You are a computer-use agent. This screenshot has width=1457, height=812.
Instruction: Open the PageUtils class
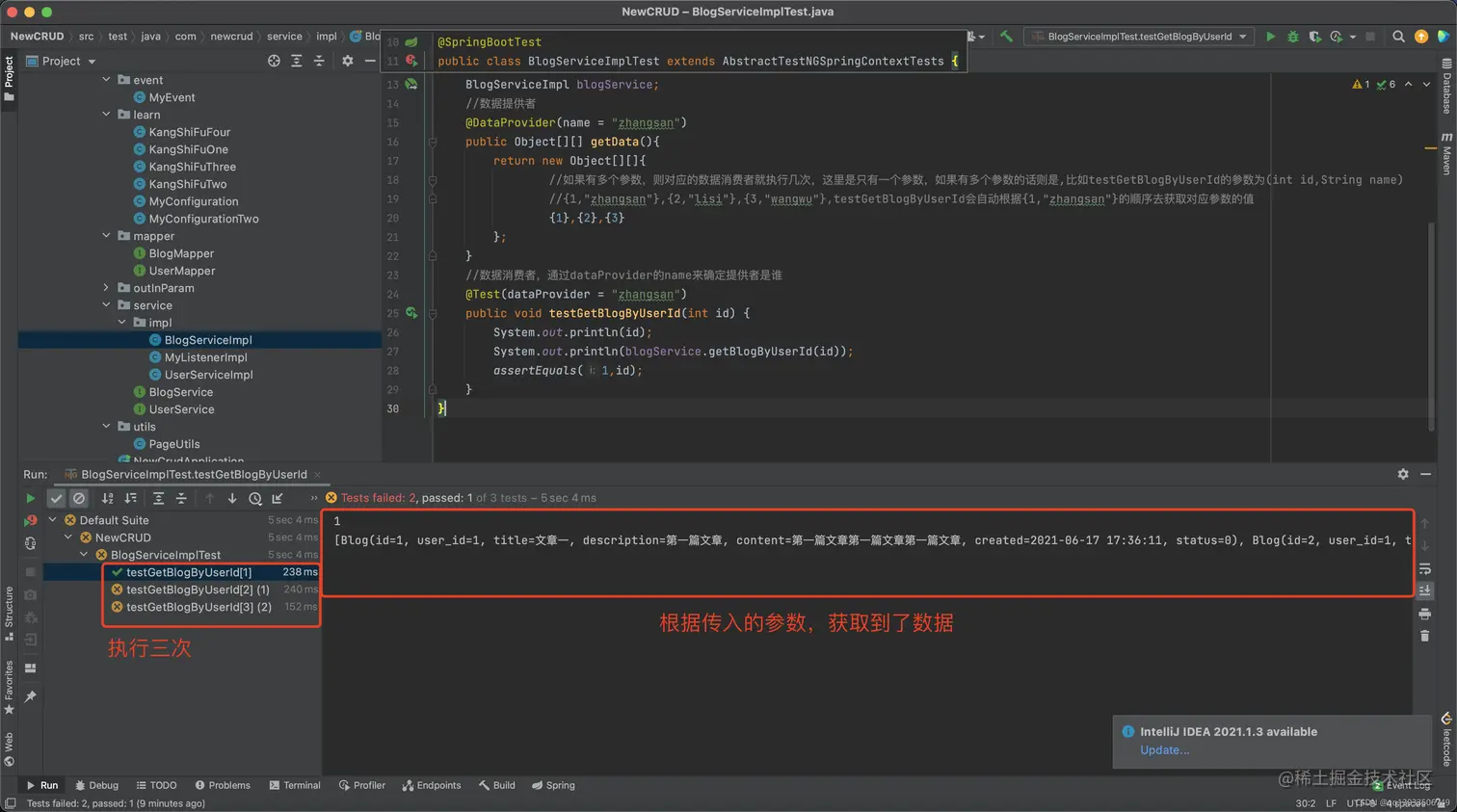coord(174,444)
